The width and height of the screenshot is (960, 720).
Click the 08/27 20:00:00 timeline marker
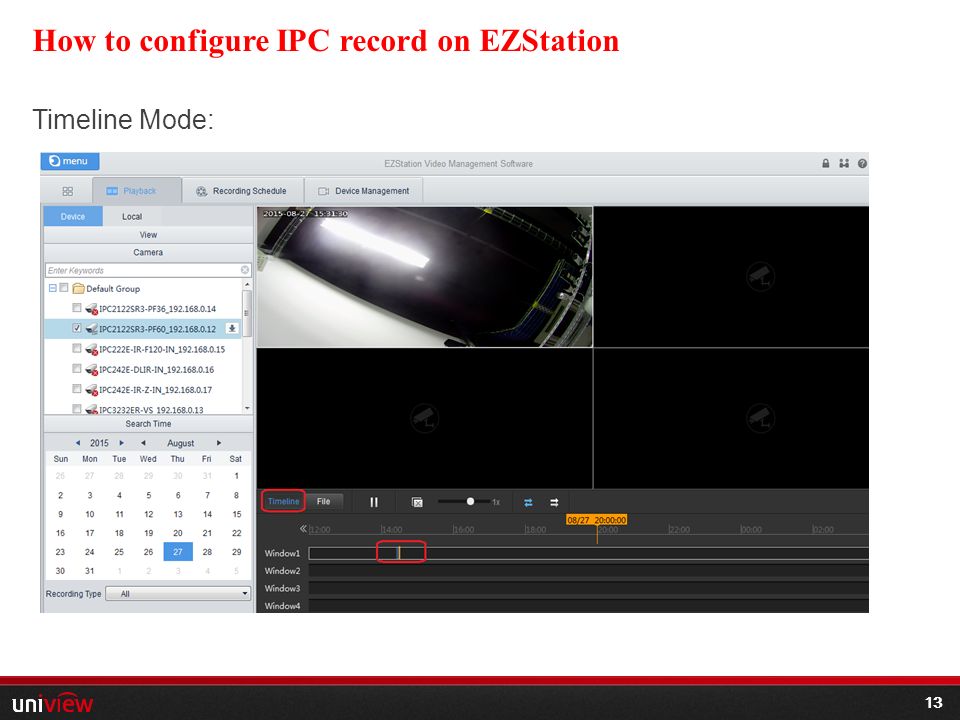(596, 520)
